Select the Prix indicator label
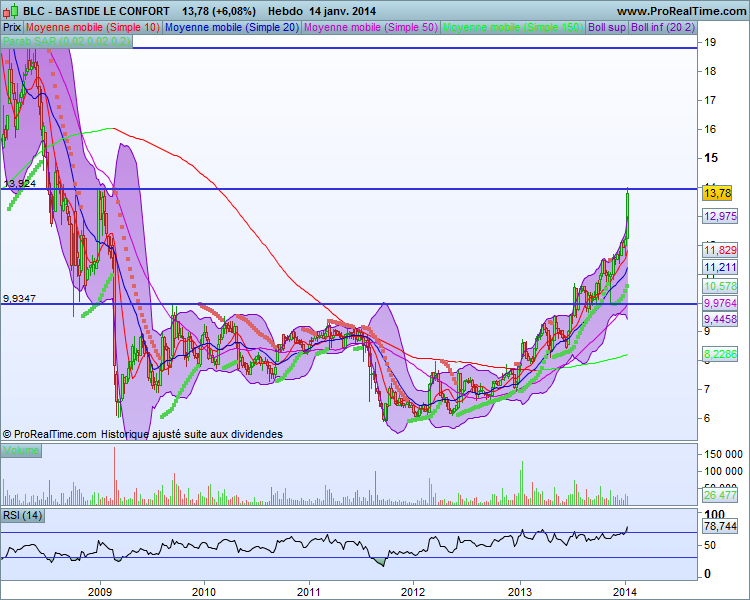 pyautogui.click(x=12, y=27)
